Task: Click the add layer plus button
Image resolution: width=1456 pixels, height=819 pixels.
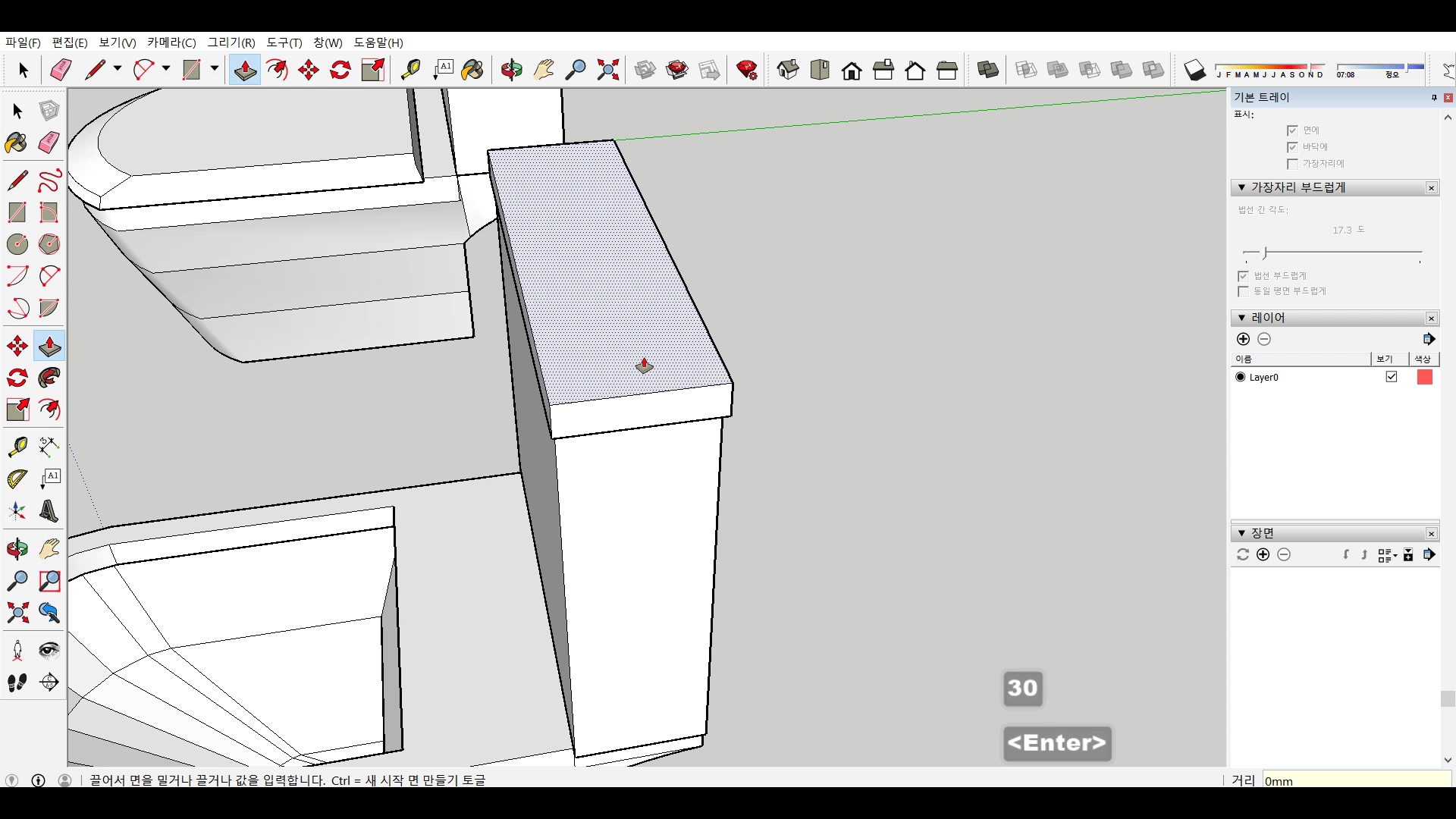Action: click(1243, 339)
